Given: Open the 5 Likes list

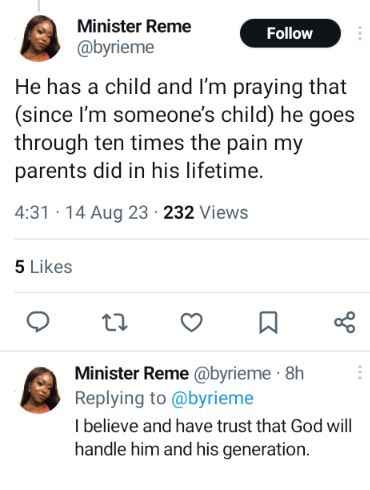Looking at the screenshot, I should (43, 267).
